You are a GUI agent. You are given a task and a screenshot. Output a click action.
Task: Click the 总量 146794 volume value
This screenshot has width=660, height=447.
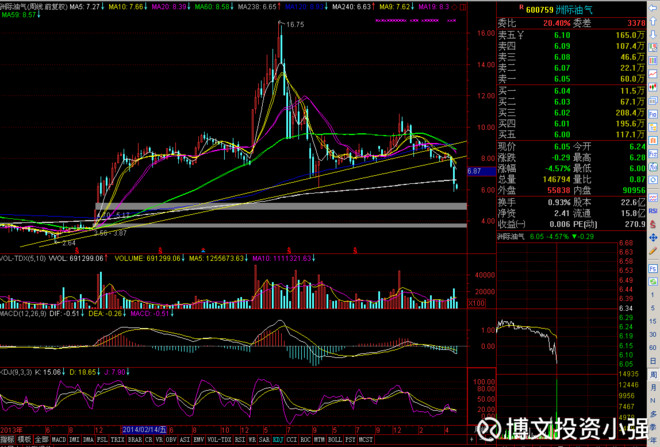tap(556, 179)
